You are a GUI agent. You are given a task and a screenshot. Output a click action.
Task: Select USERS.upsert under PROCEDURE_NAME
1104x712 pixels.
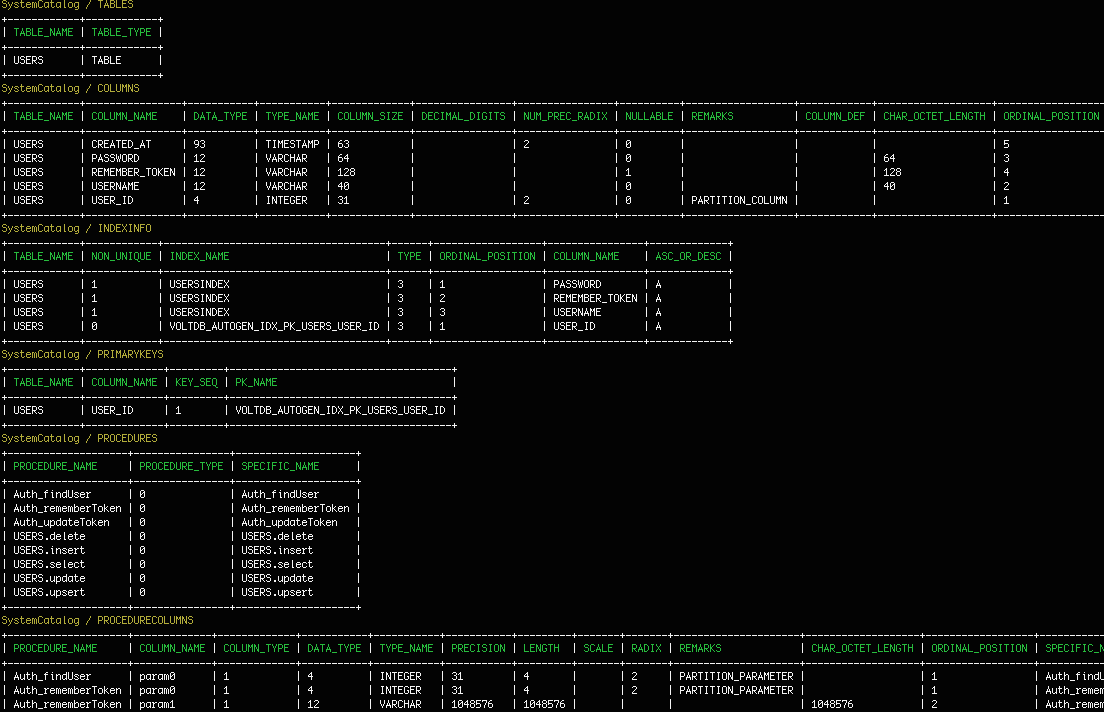tap(49, 593)
